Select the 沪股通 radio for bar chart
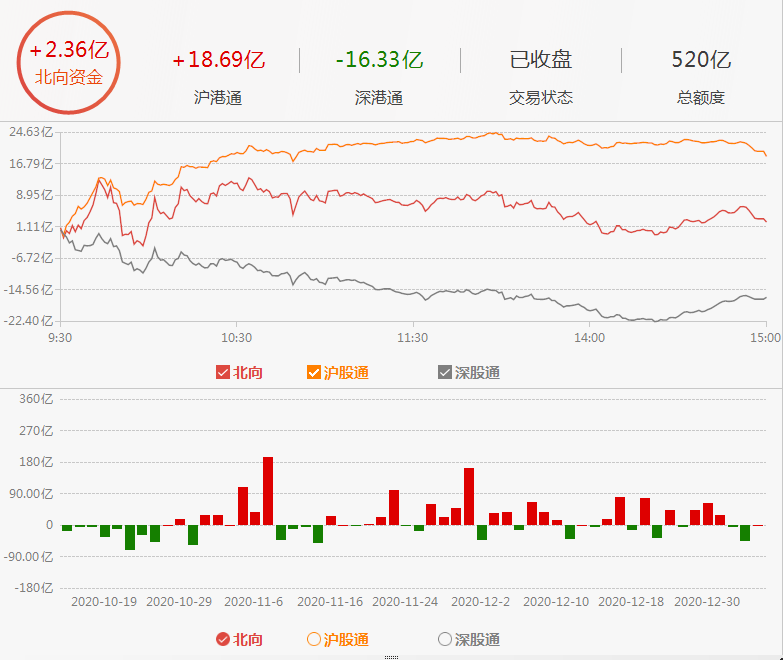Image resolution: width=783 pixels, height=660 pixels. pyautogui.click(x=314, y=639)
